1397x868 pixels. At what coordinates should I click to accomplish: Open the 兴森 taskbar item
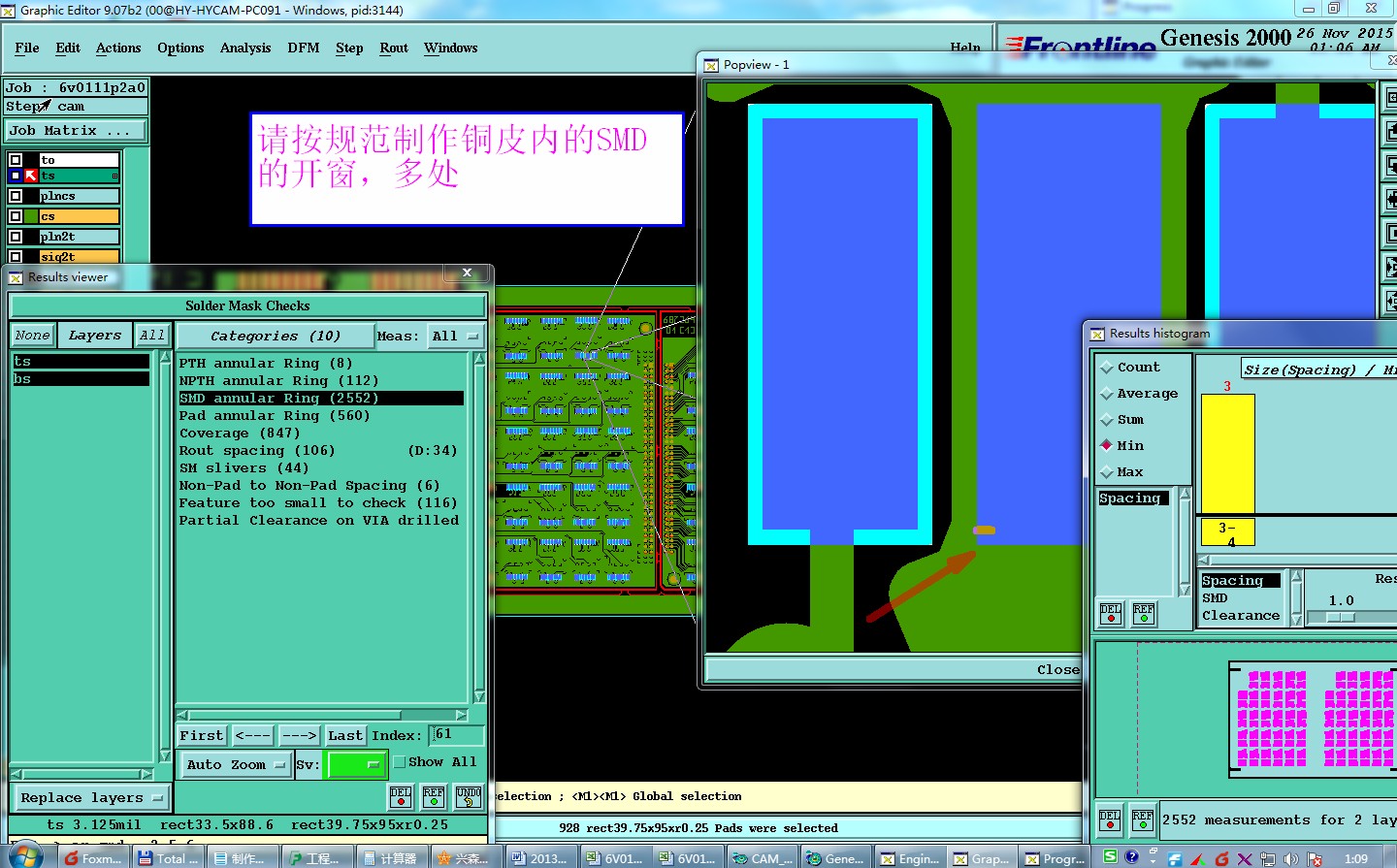coord(465,858)
